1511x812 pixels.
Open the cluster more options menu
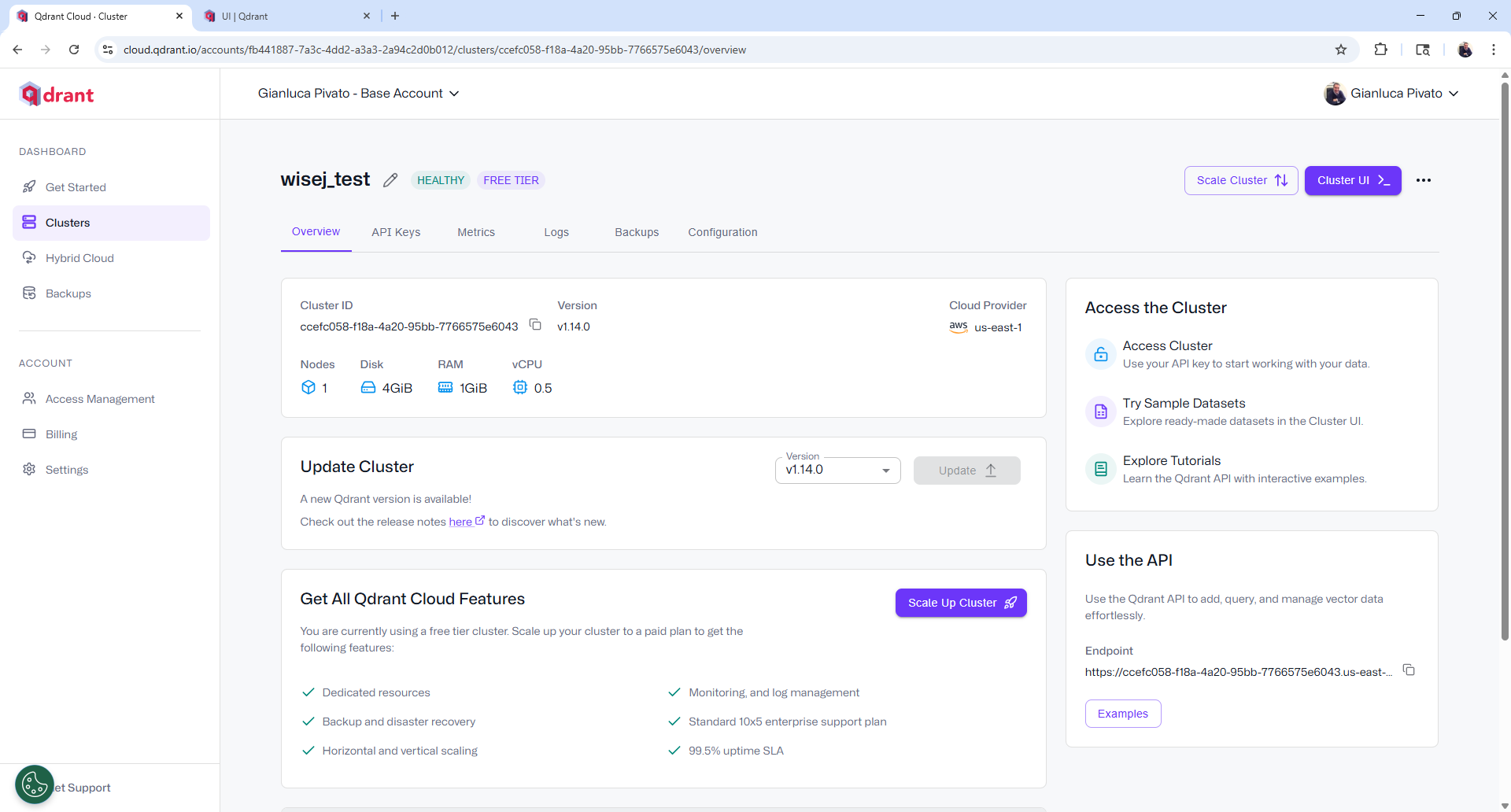click(x=1424, y=180)
